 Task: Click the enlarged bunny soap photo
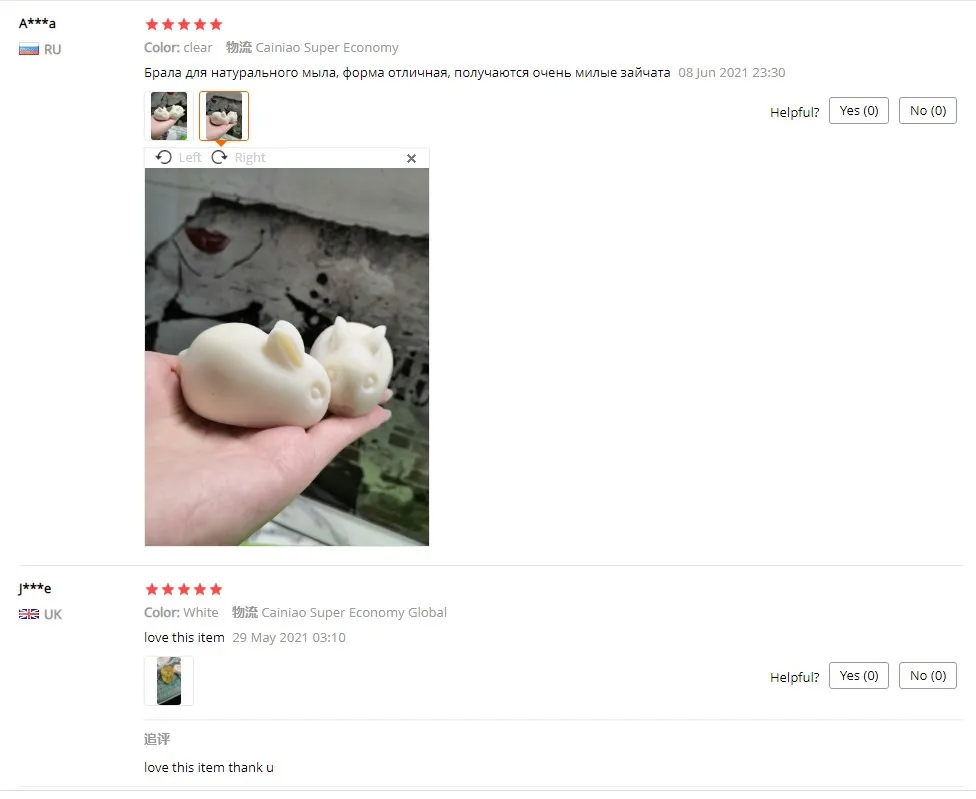(287, 357)
